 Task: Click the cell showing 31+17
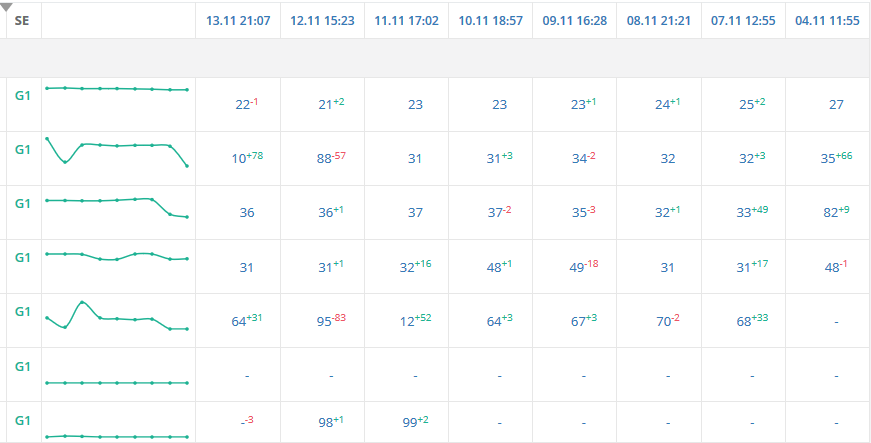(752, 266)
